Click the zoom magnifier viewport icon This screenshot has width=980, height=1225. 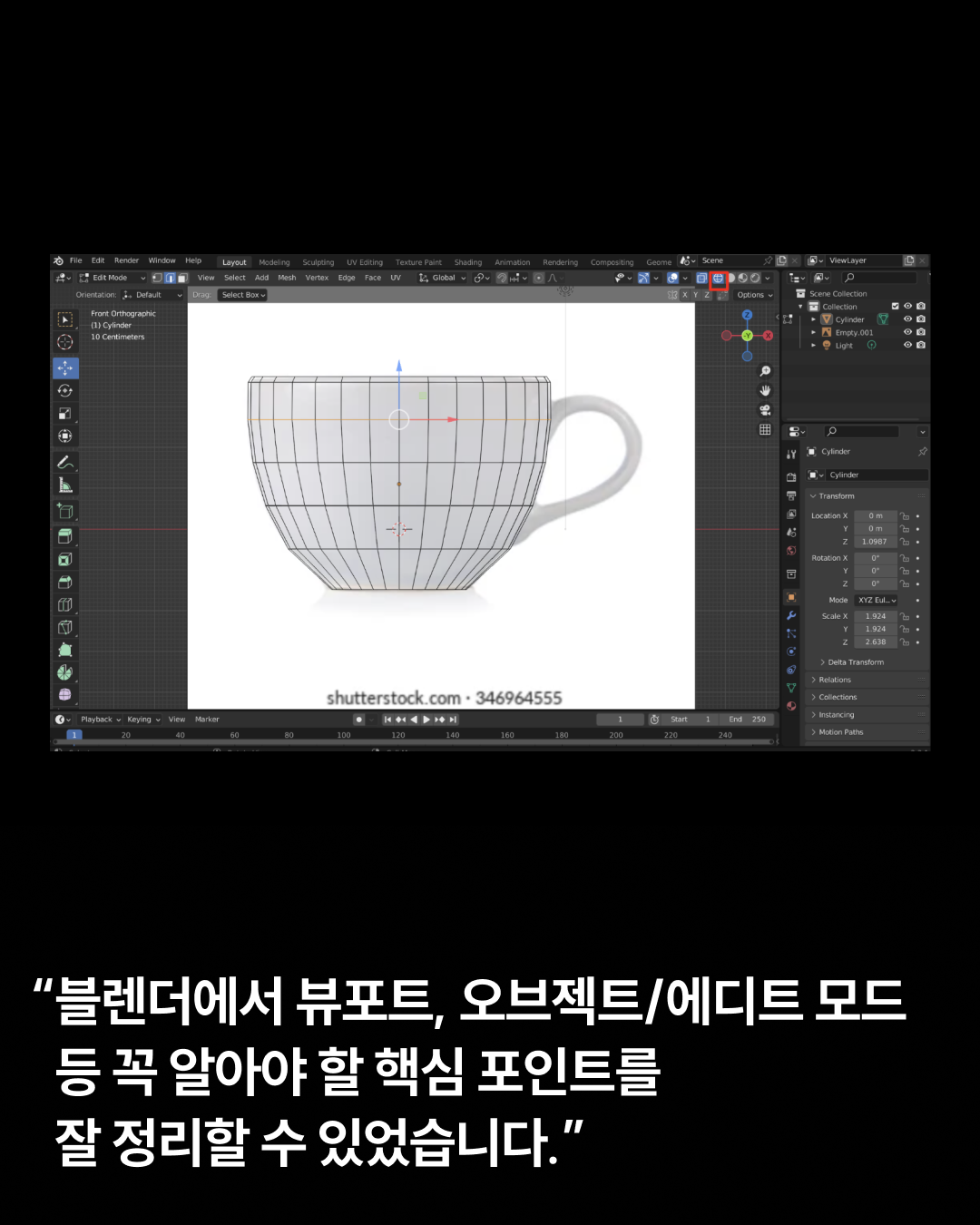(765, 371)
